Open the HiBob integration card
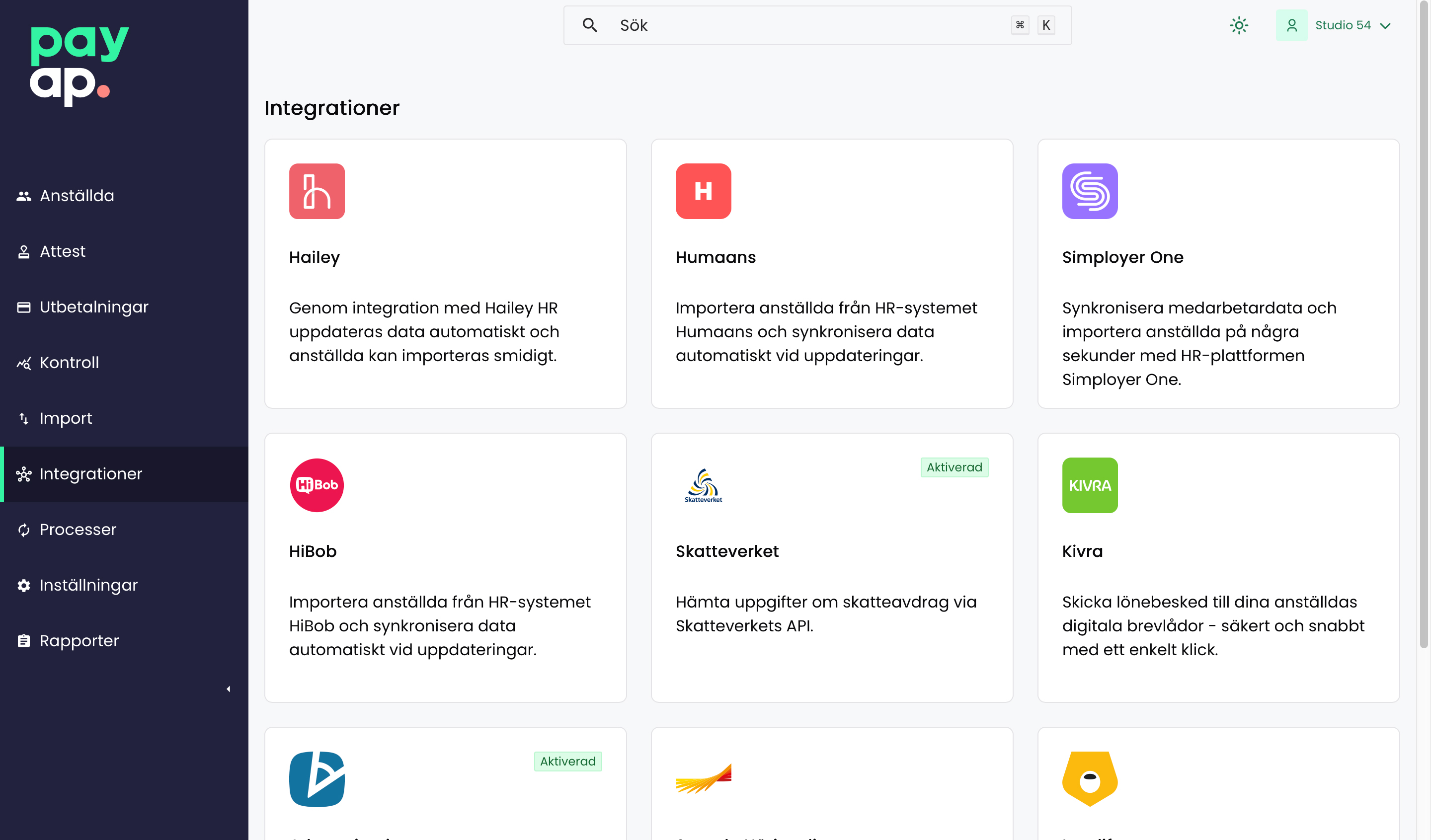The image size is (1431, 840). (x=445, y=568)
